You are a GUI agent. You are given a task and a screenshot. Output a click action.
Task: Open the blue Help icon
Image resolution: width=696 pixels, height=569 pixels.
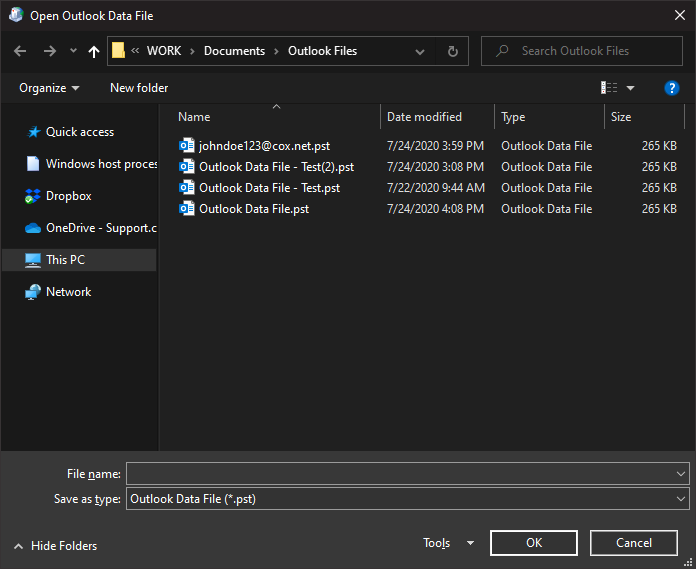(x=672, y=88)
